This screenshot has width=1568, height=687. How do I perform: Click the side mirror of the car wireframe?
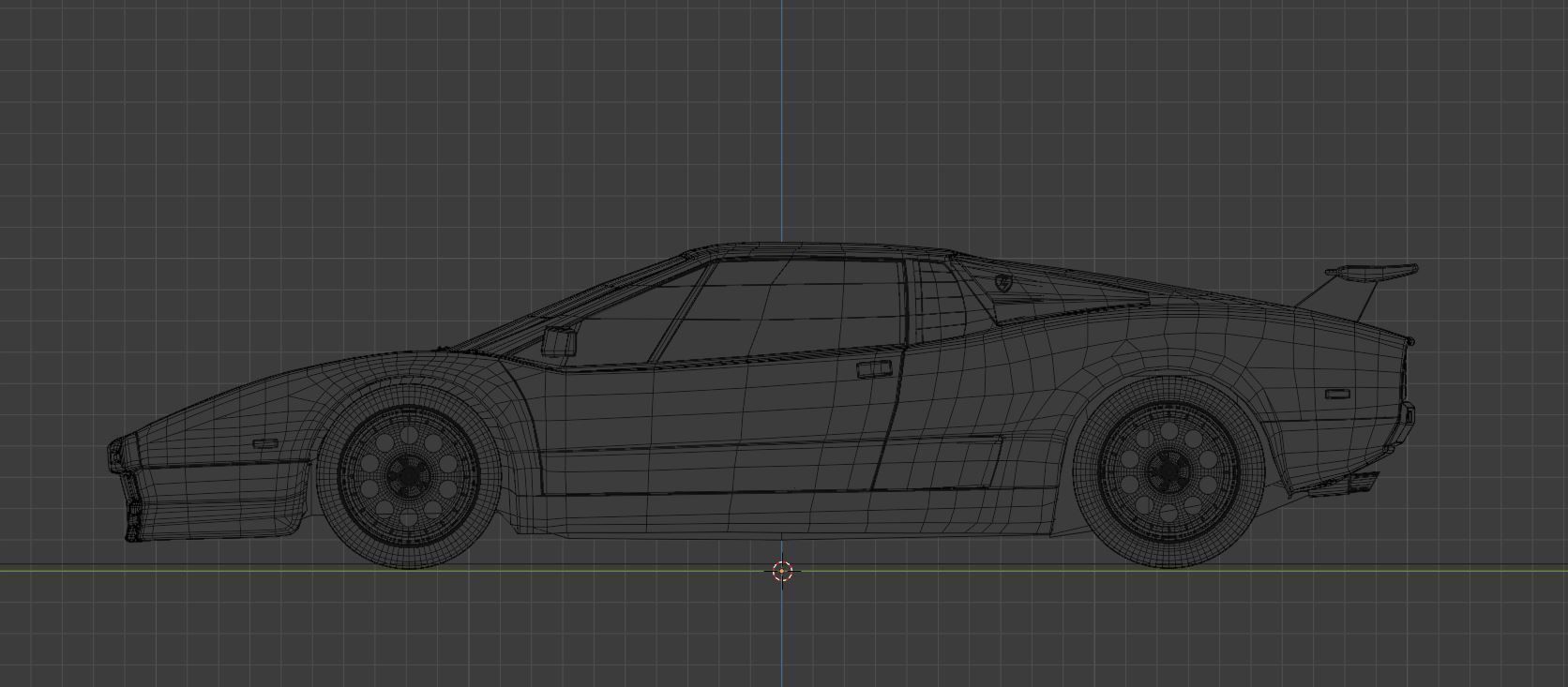coord(559,341)
